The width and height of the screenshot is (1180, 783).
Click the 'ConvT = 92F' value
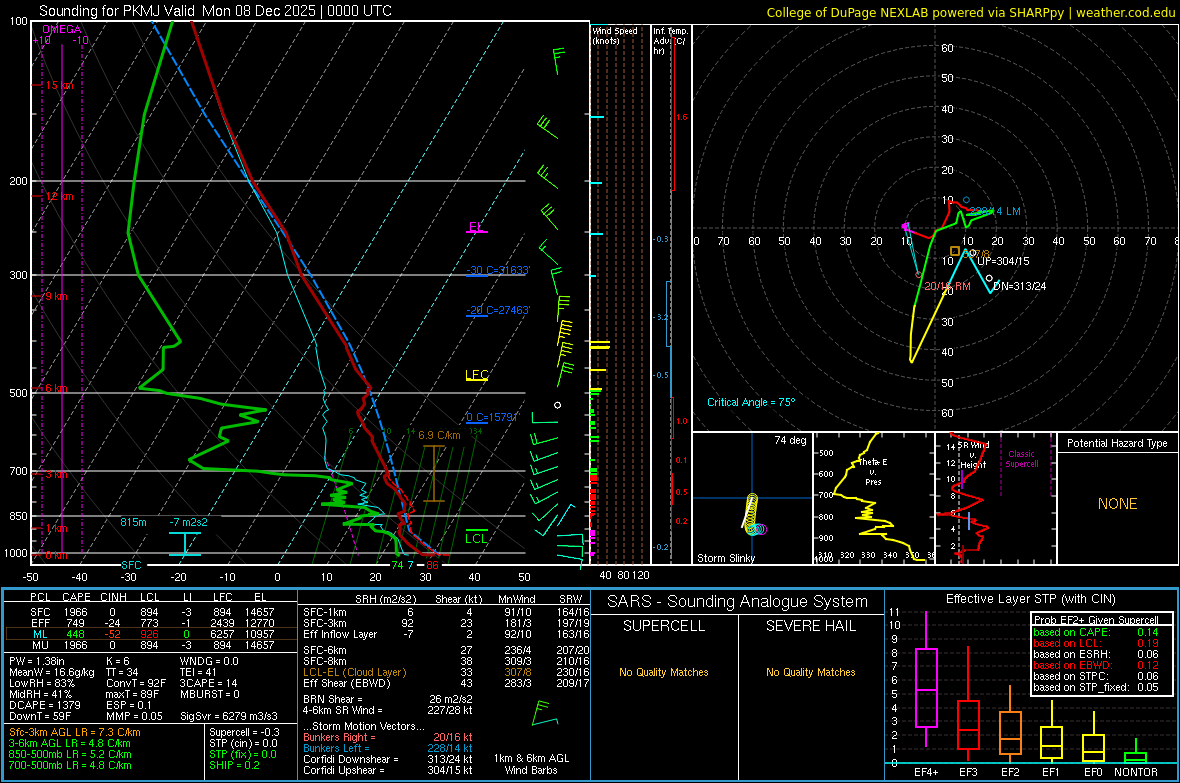136,684
